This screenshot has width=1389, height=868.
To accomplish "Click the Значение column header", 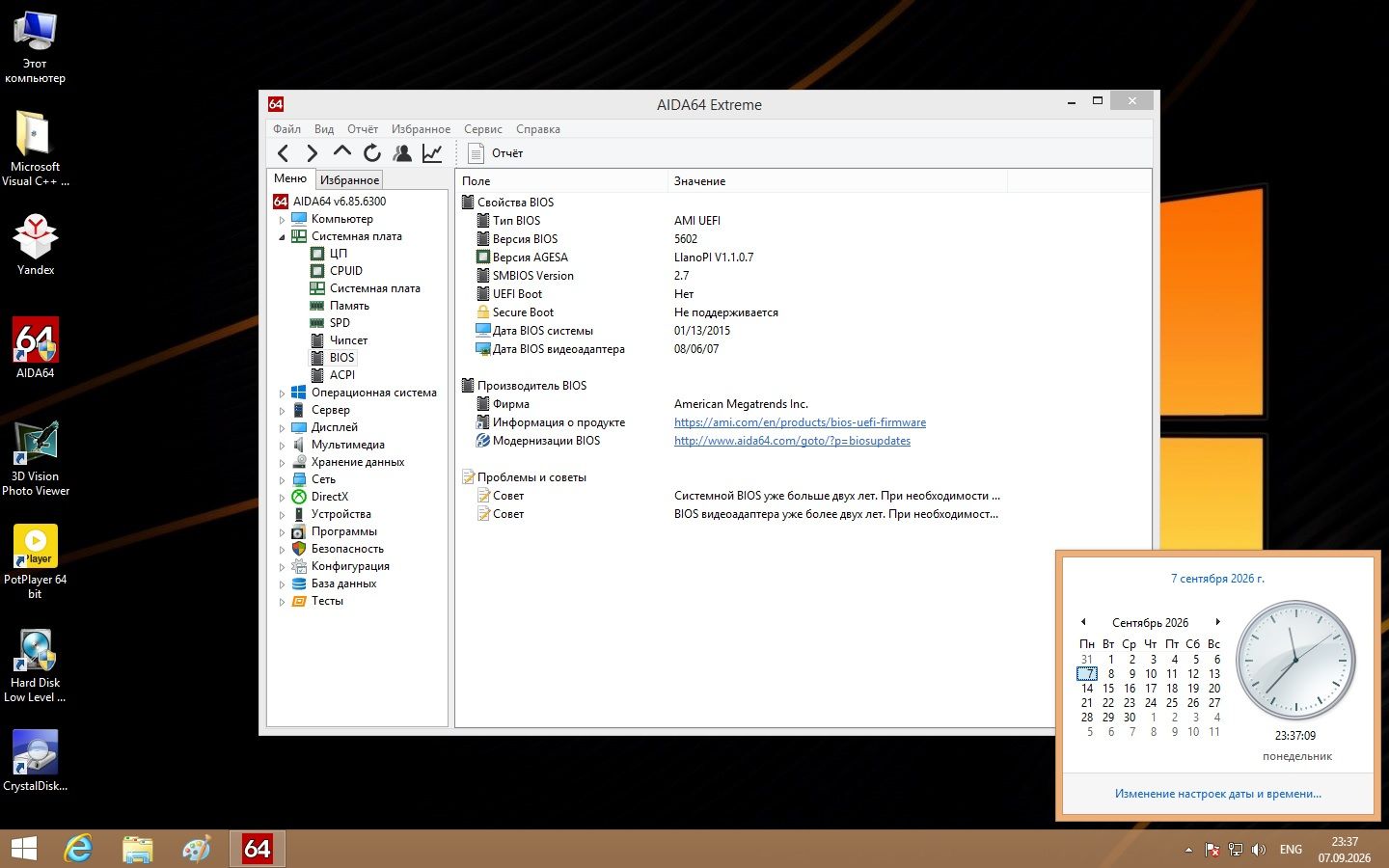I will [x=836, y=181].
